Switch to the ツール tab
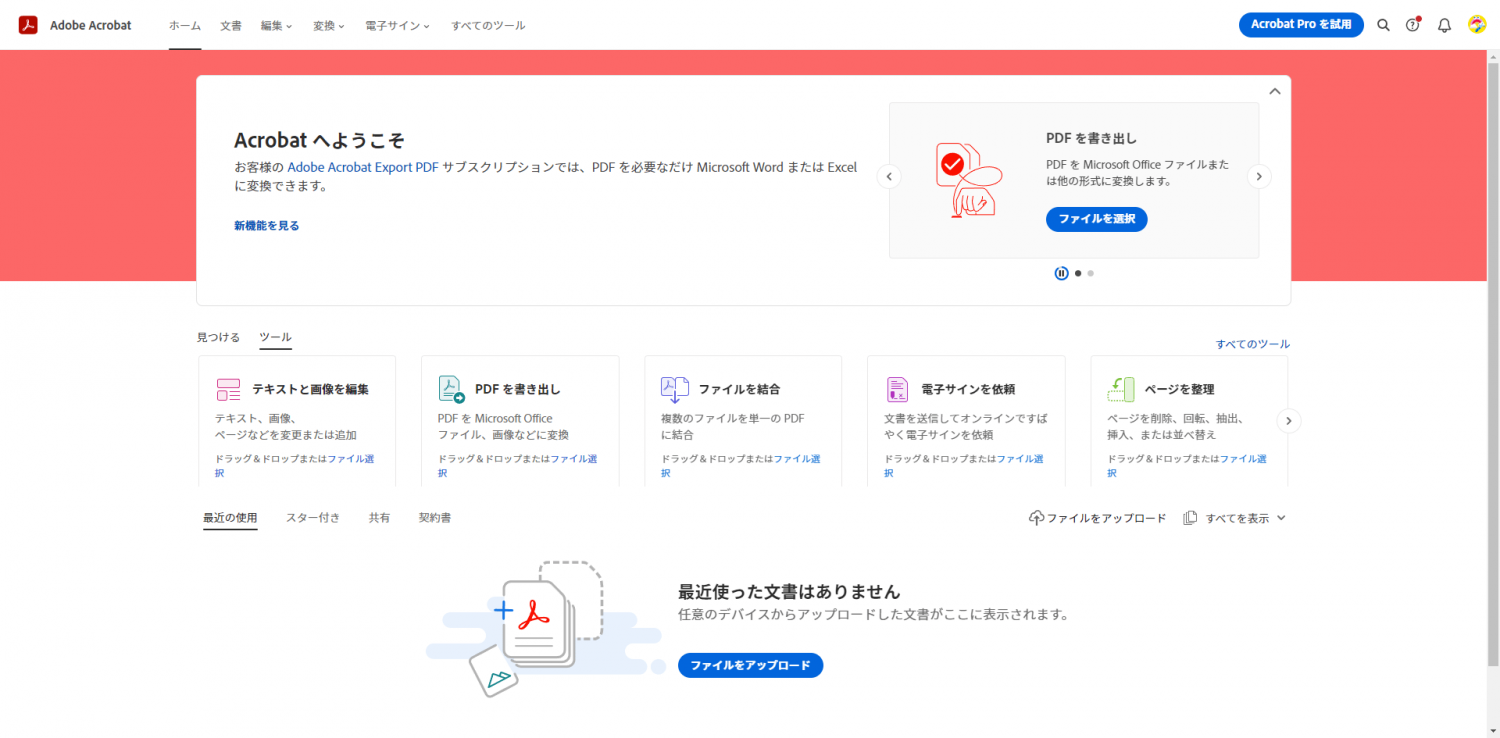This screenshot has width=1500, height=738. point(275,338)
